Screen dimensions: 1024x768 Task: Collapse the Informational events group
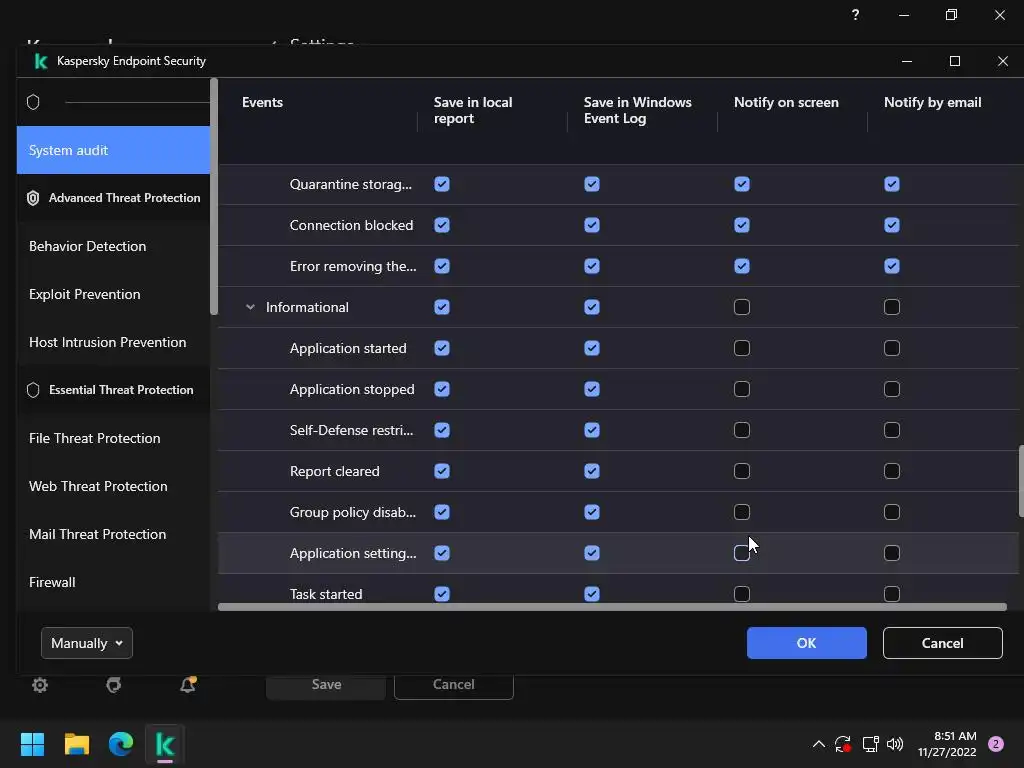[x=250, y=307]
